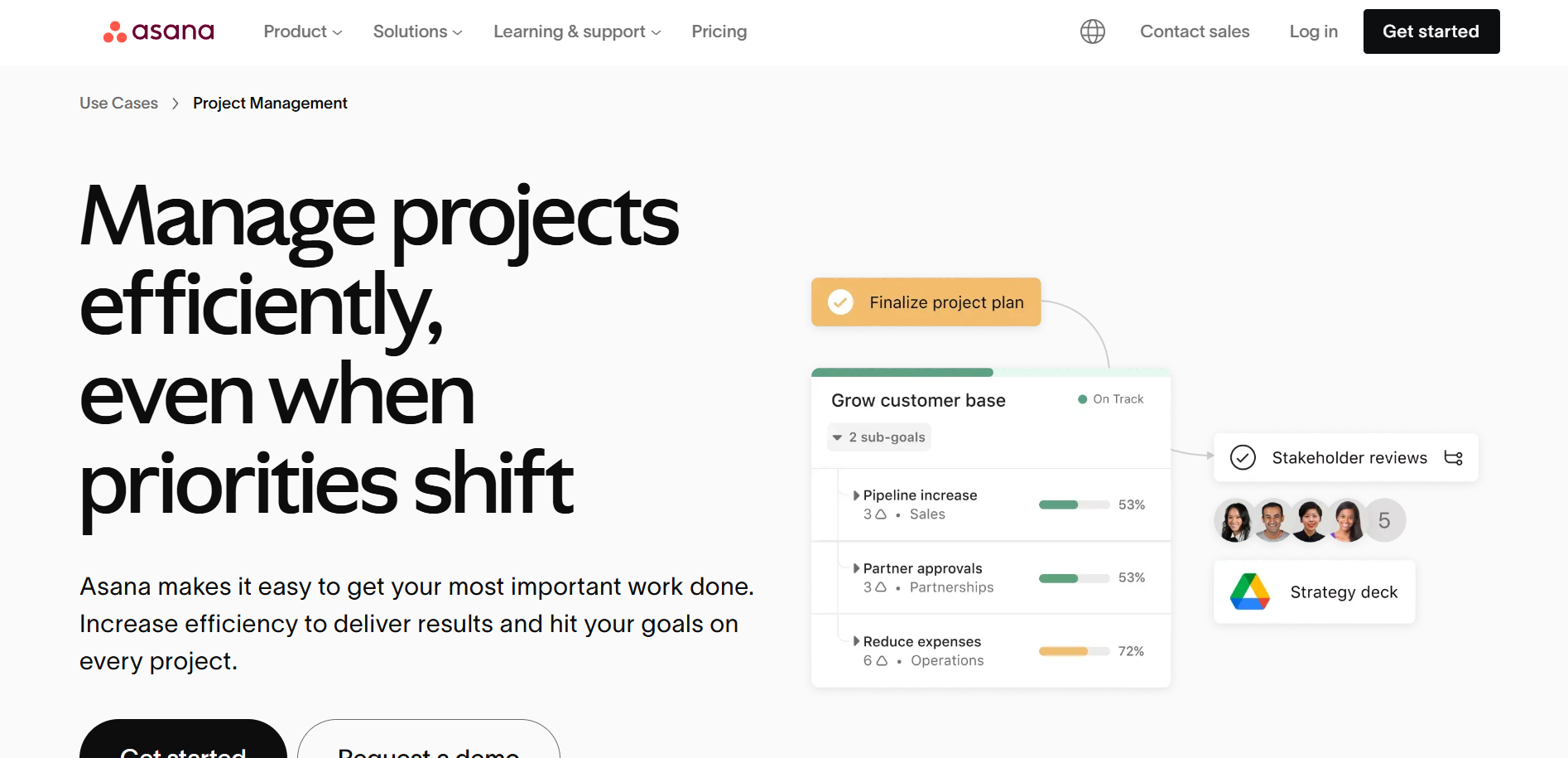This screenshot has width=1568, height=758.
Task: Expand the Reduce expenses sub-goal
Action: click(x=857, y=641)
